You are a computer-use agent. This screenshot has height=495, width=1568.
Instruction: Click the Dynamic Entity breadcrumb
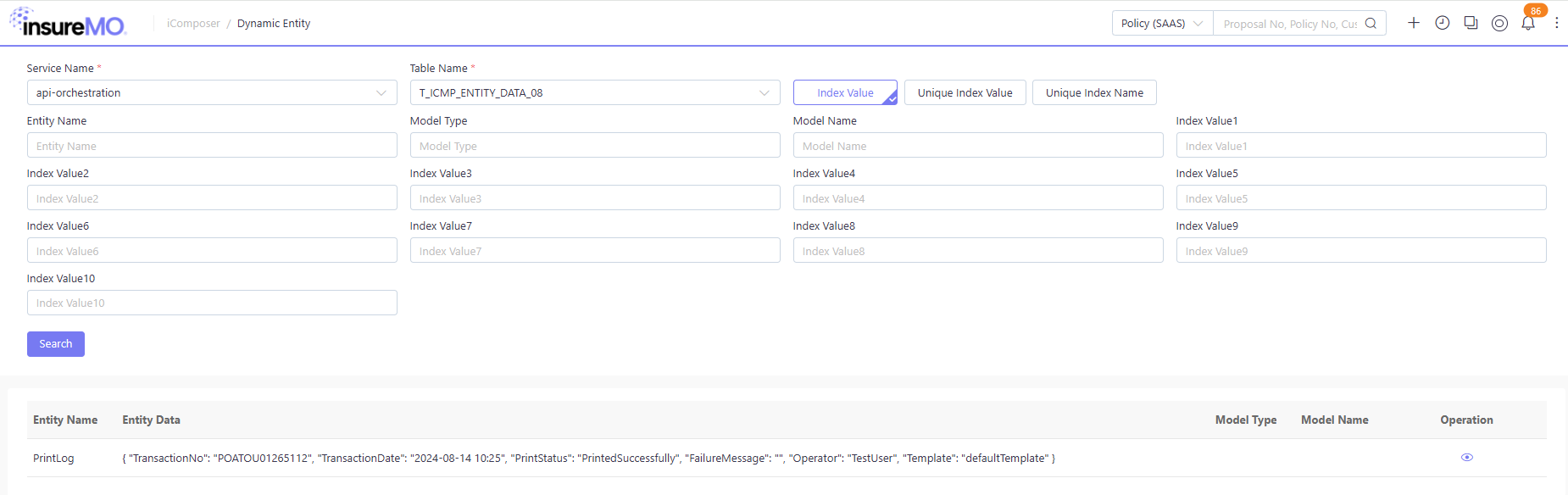pos(274,24)
